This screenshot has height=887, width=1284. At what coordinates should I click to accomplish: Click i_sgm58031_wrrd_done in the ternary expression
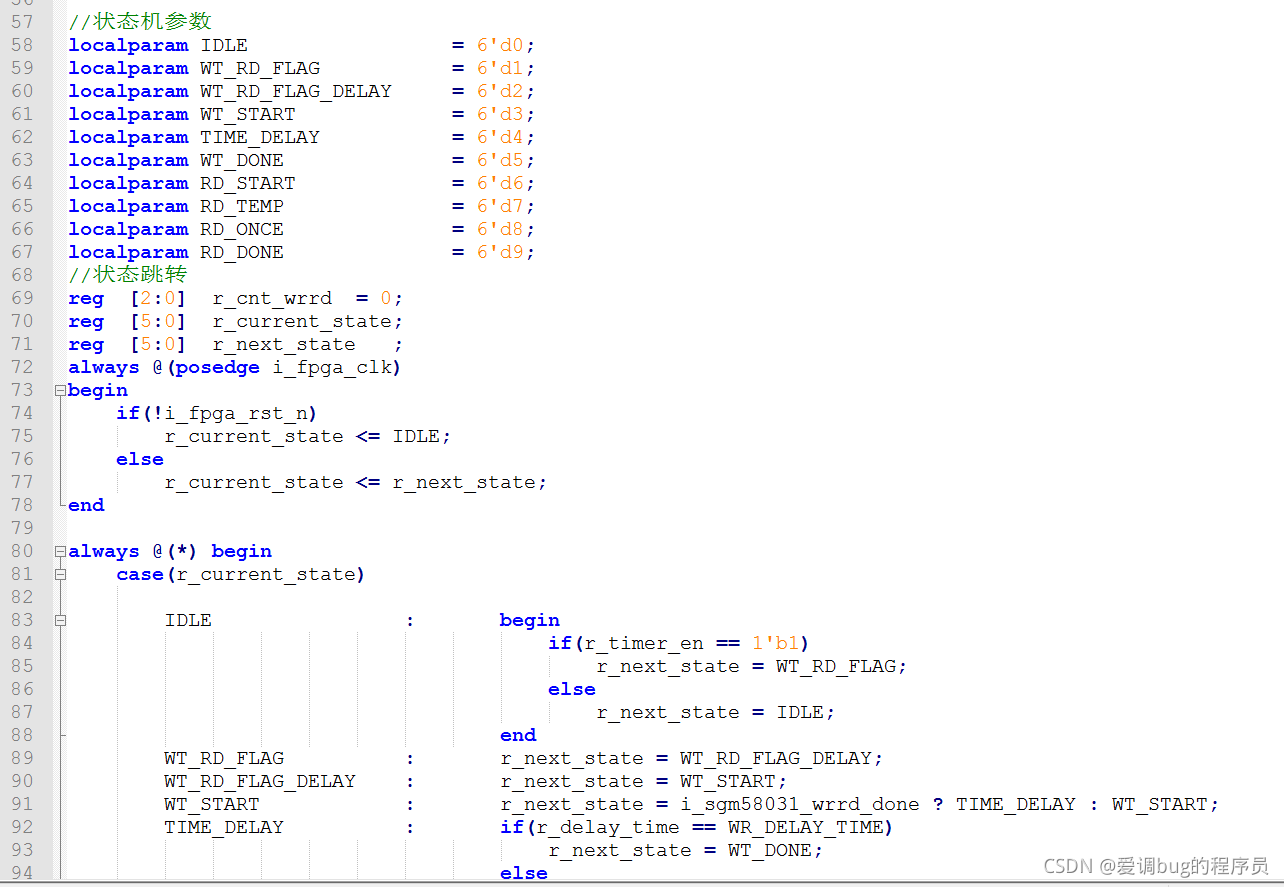point(800,804)
